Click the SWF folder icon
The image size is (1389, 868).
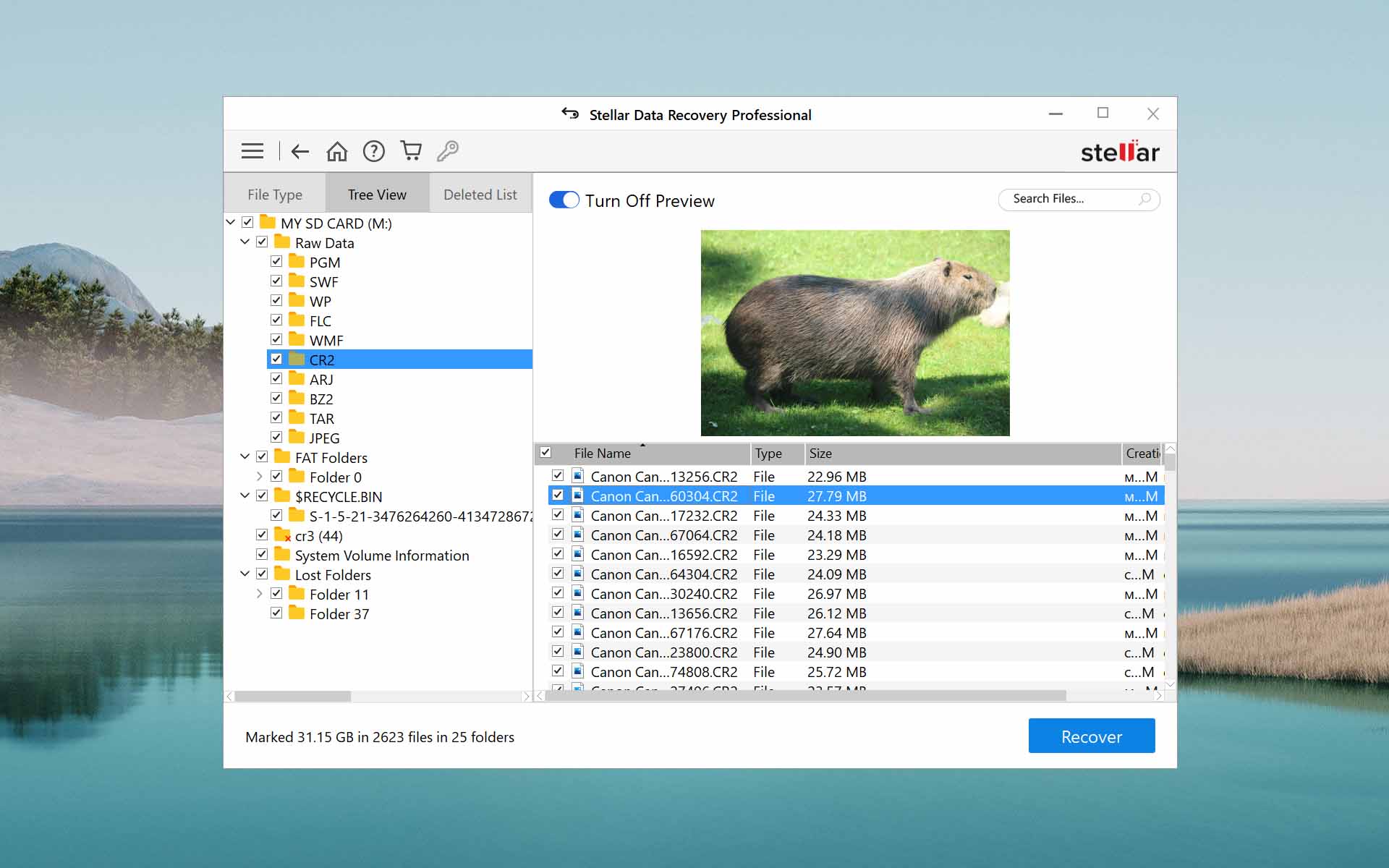click(297, 281)
